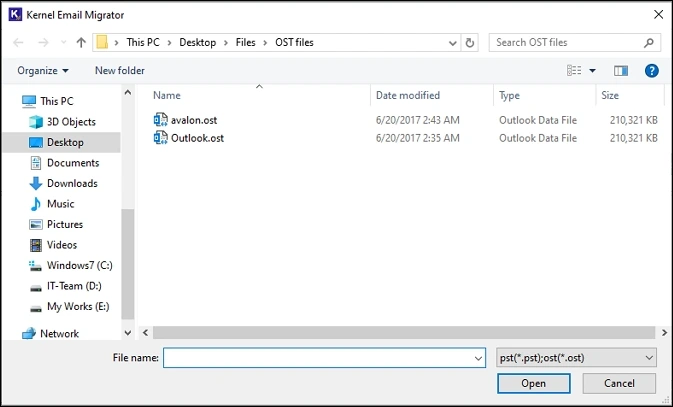Click the horizontal file list scrollbar

[x=404, y=333]
